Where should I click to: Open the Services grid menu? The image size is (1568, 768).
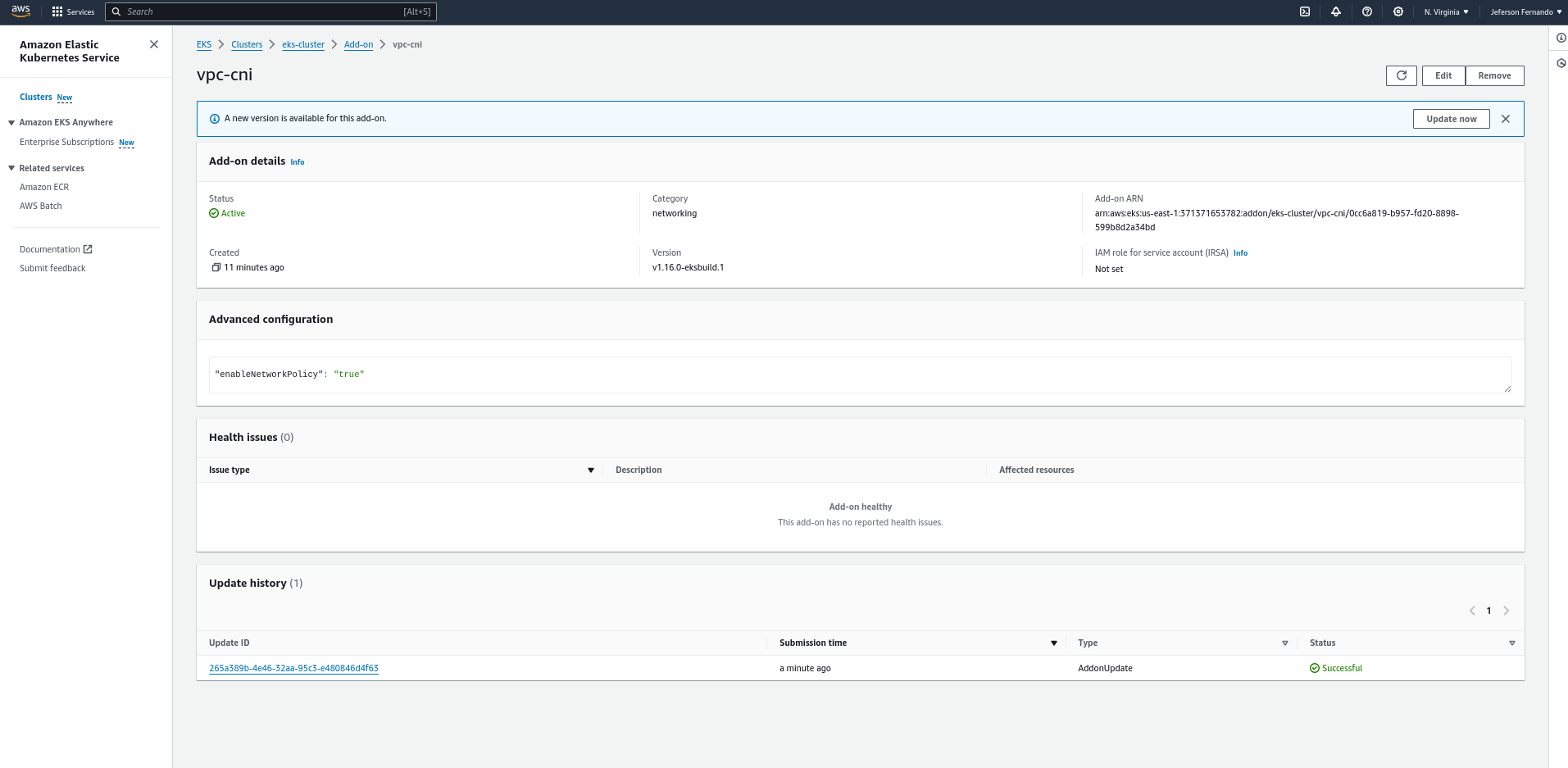tap(73, 11)
